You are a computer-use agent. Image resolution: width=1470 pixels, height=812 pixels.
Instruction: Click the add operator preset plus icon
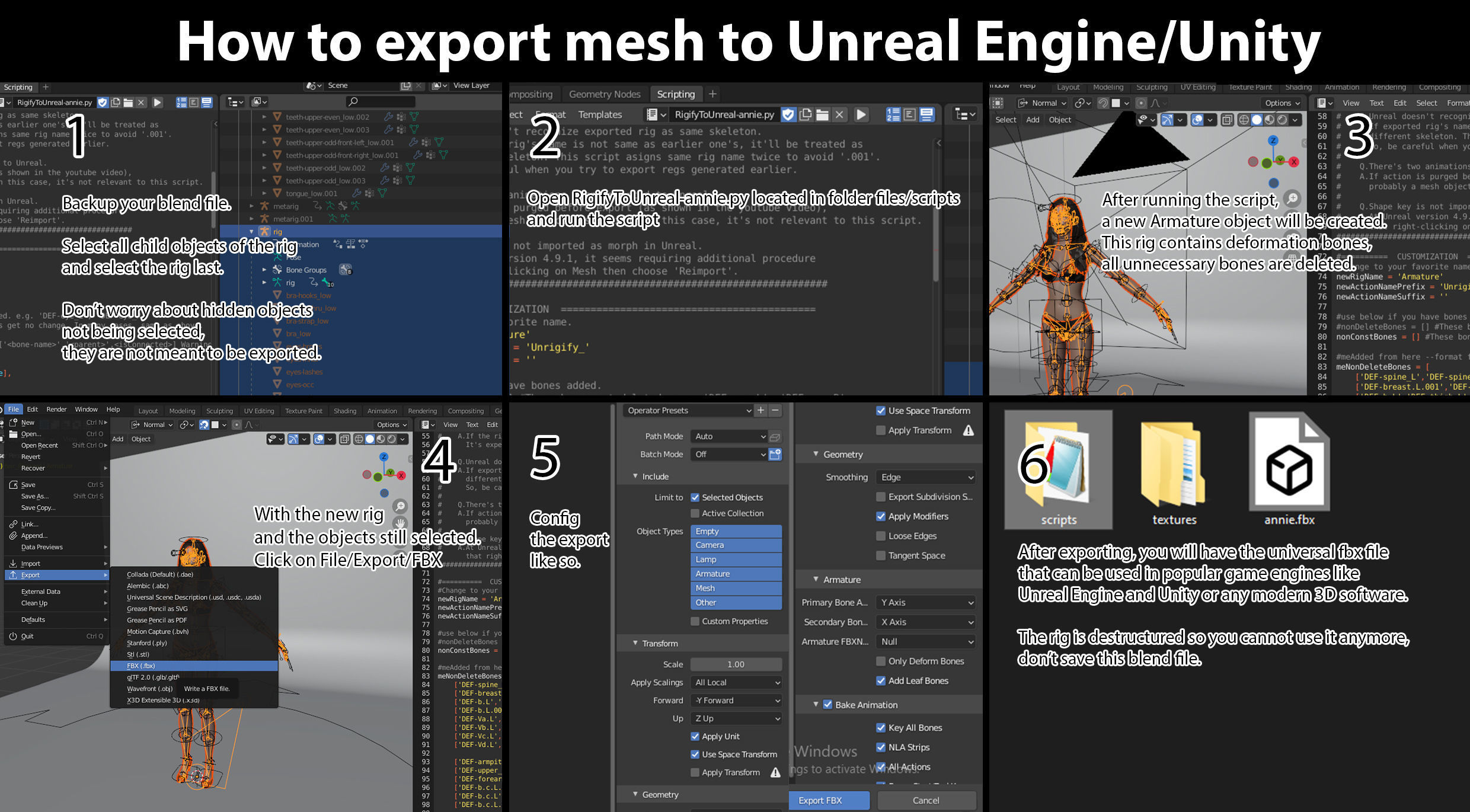coord(761,410)
